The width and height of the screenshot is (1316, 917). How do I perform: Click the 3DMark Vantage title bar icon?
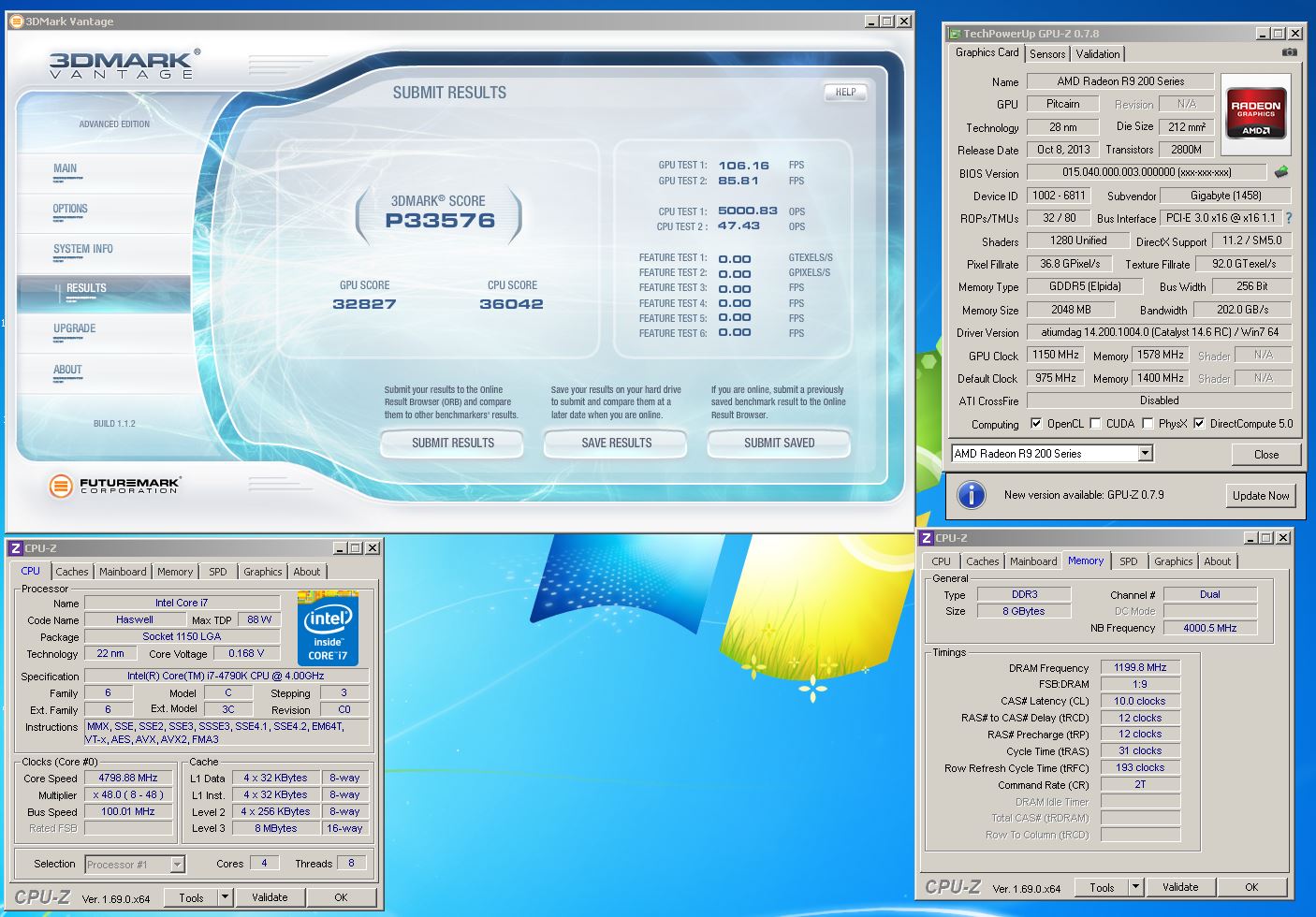pos(17,21)
